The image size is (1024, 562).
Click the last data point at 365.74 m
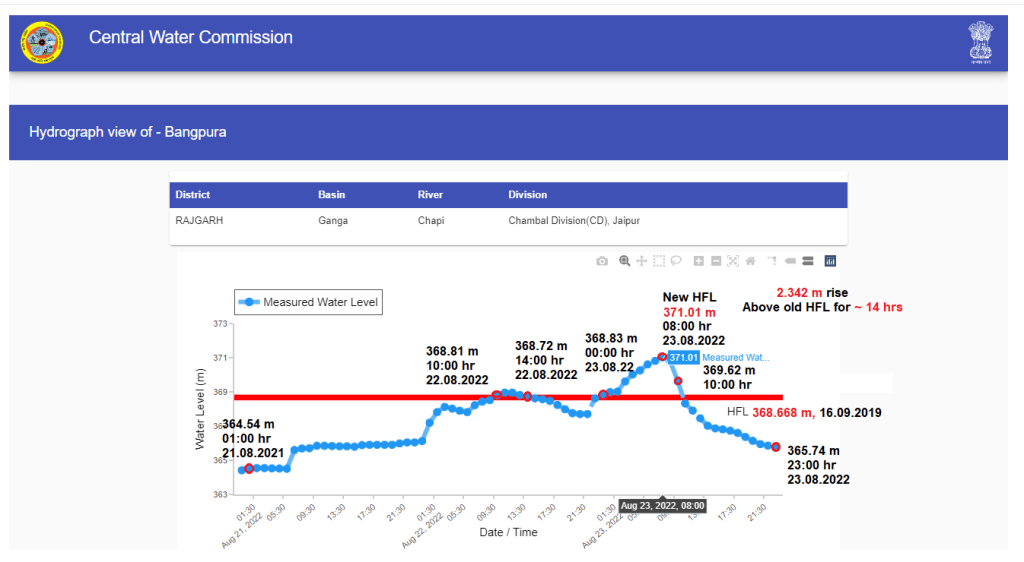pyautogui.click(x=776, y=446)
